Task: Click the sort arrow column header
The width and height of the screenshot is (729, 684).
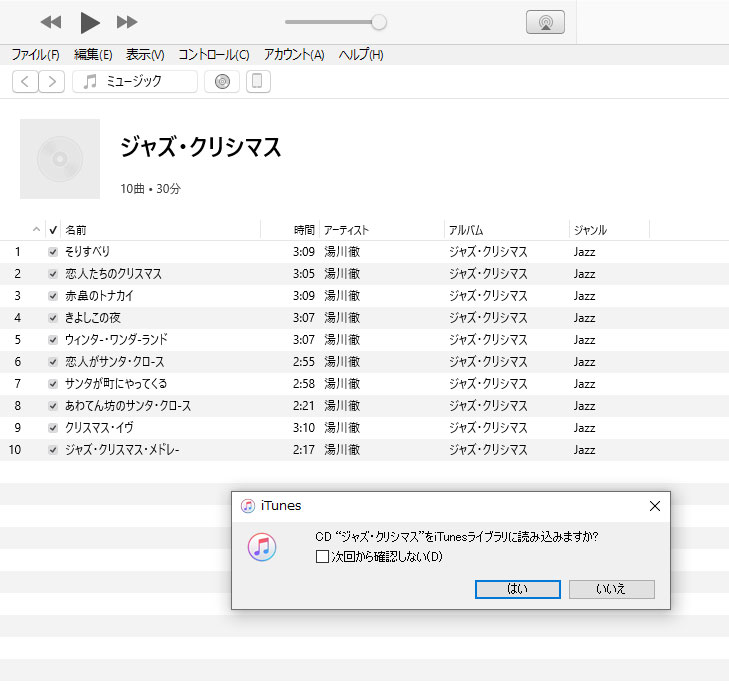Action: click(x=36, y=229)
